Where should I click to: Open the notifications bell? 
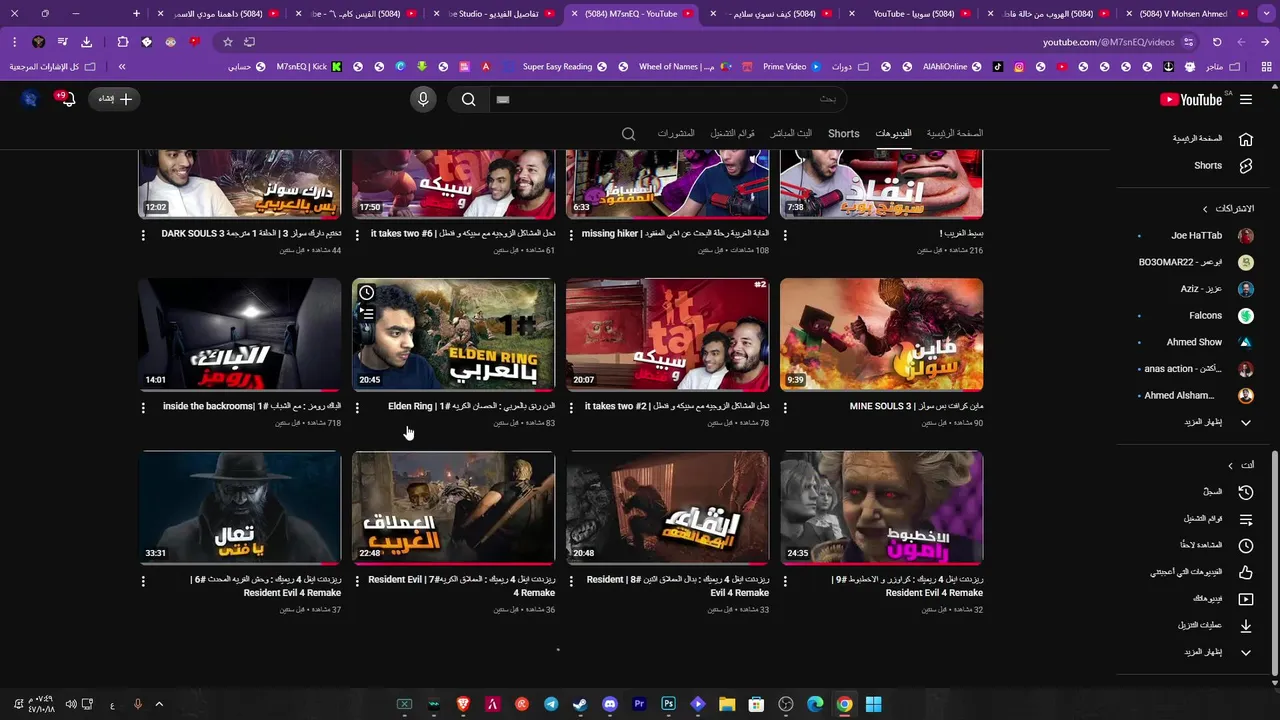coord(67,99)
